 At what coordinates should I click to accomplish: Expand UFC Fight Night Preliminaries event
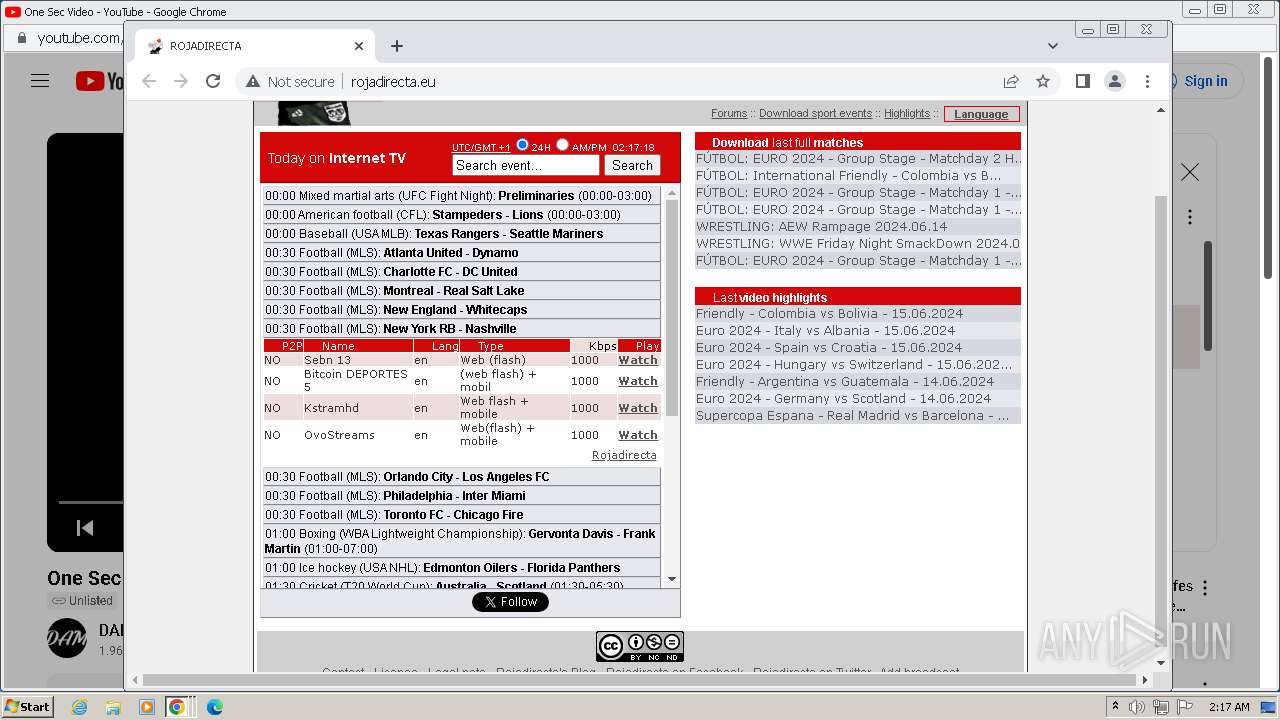click(x=462, y=196)
